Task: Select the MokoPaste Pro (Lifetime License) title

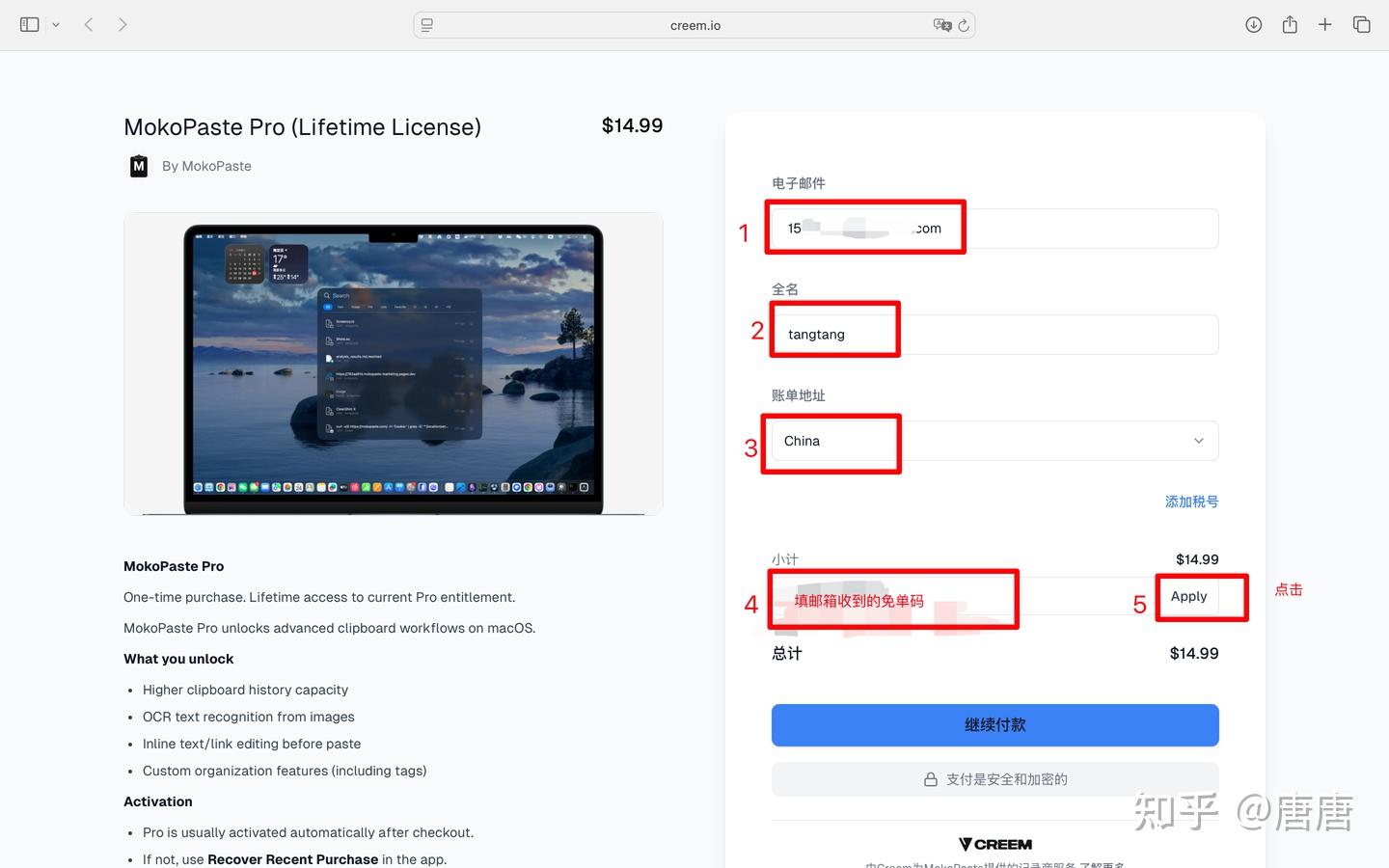Action: [x=302, y=127]
